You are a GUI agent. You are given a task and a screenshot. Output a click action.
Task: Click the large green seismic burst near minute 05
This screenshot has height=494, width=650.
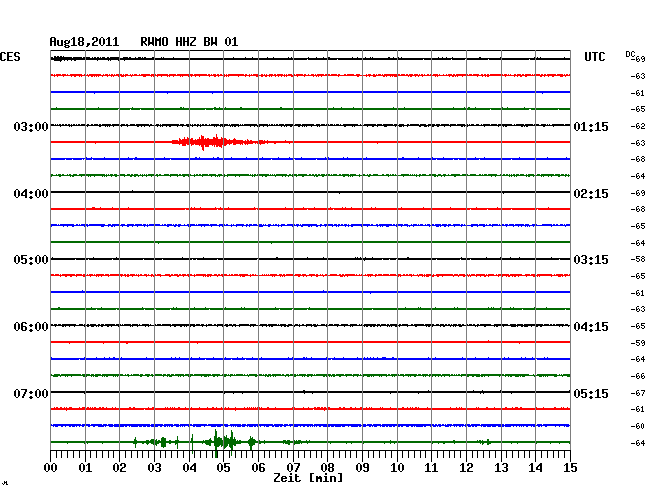point(222,443)
